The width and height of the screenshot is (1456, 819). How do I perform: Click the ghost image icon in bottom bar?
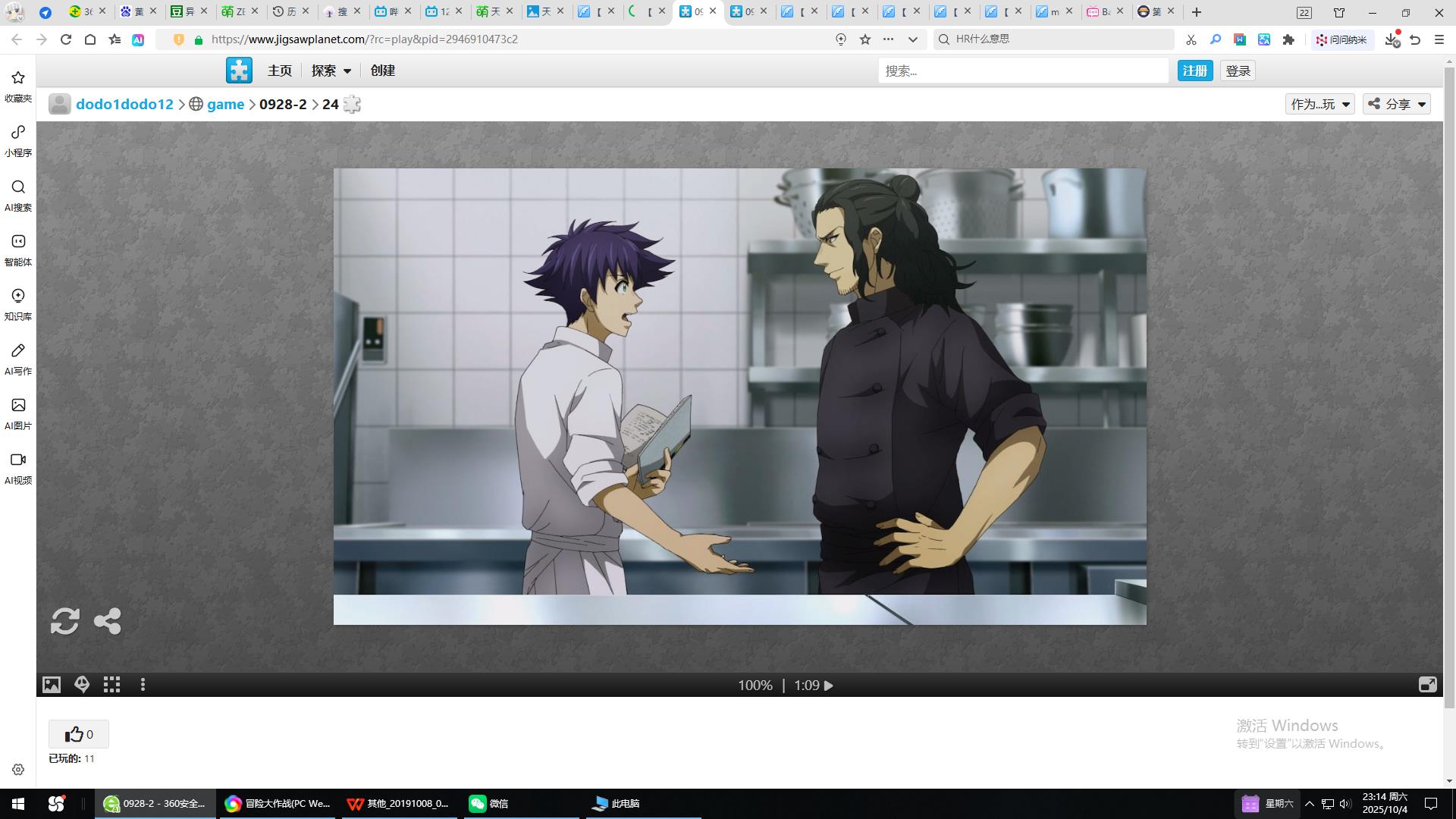tap(82, 685)
